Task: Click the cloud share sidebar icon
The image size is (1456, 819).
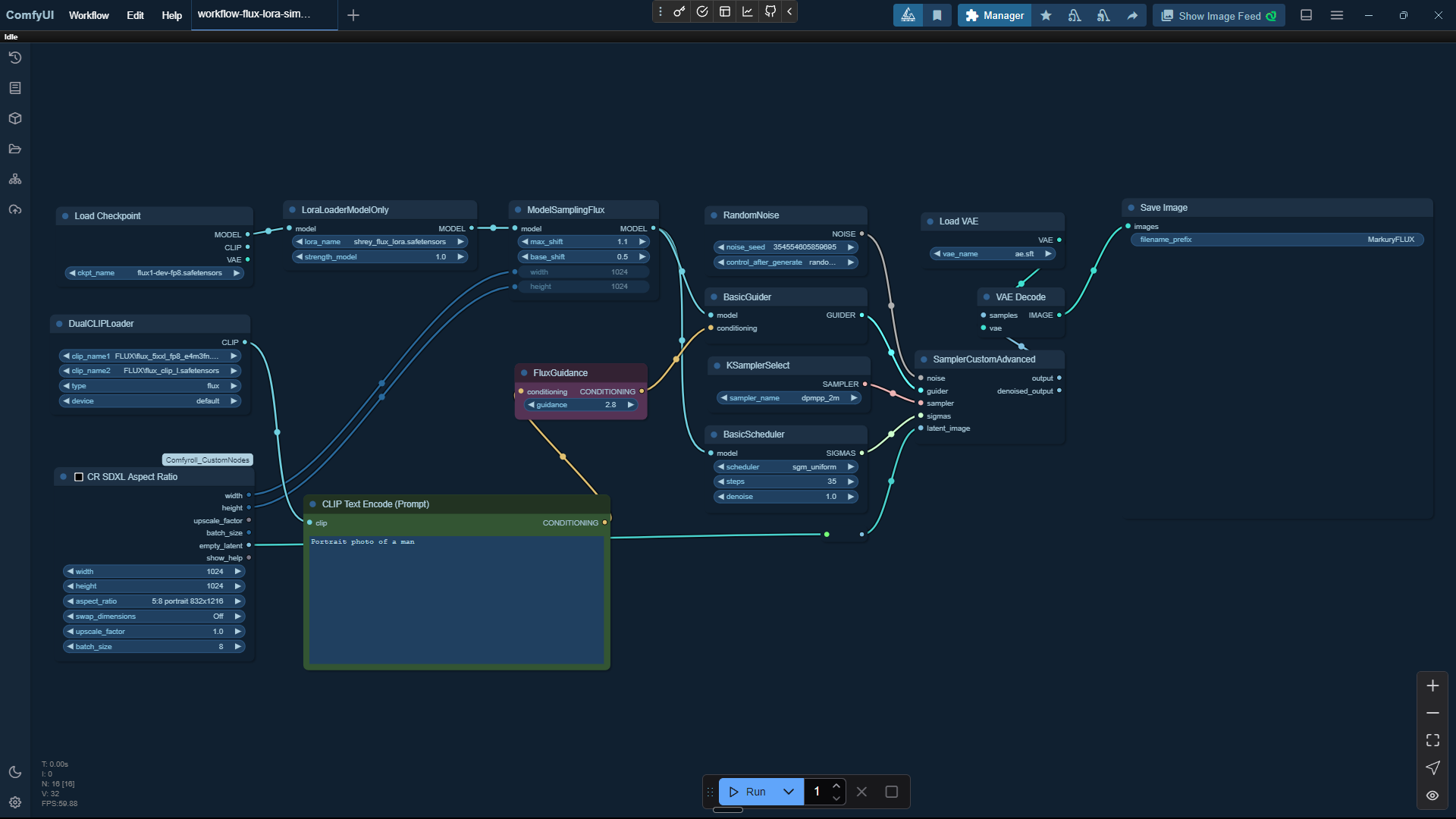Action: (x=15, y=209)
